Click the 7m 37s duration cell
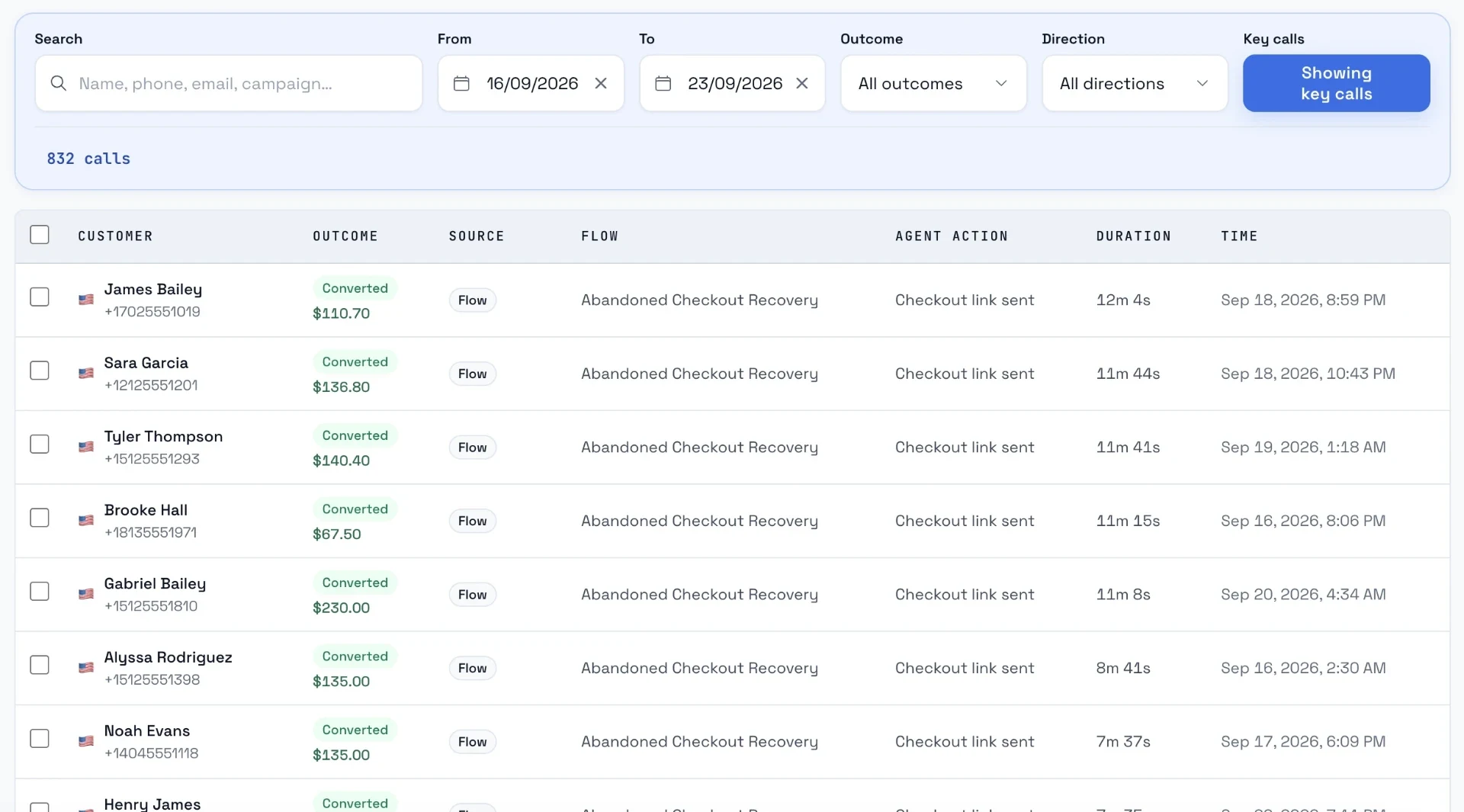 click(1122, 741)
